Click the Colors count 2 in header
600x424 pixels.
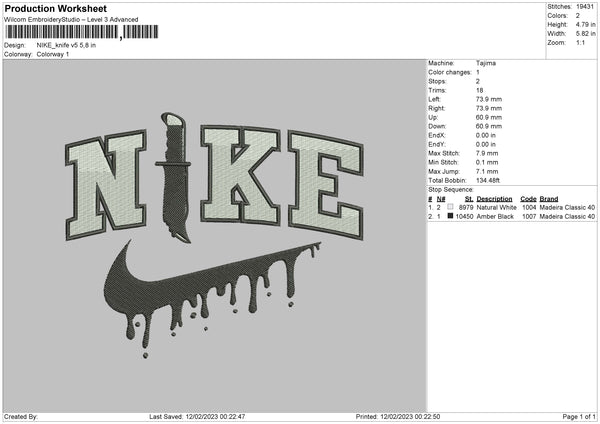coord(578,16)
